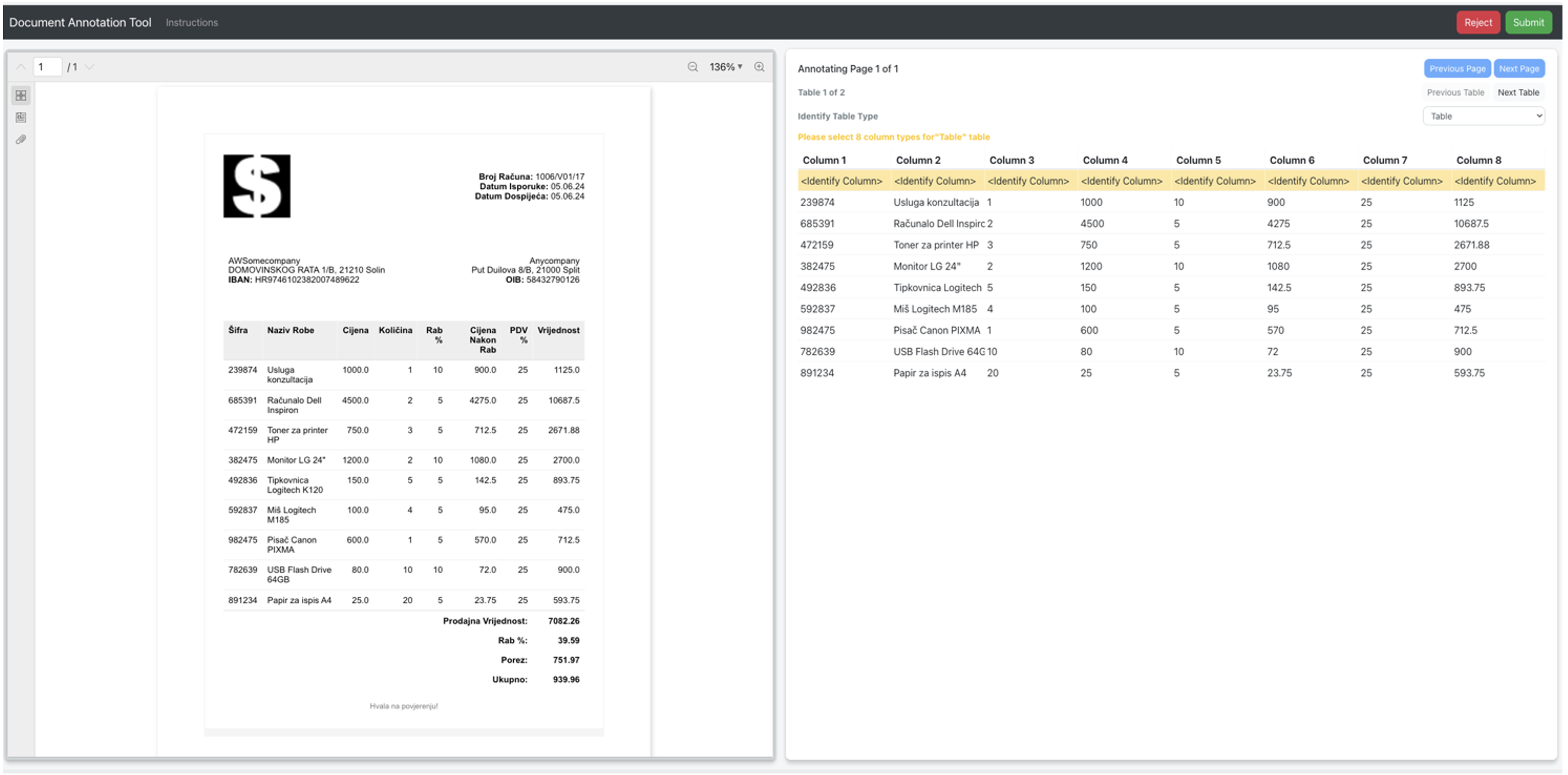This screenshot has width=1568, height=775.
Task: Open the 136% zoom level dropdown
Action: (726, 67)
